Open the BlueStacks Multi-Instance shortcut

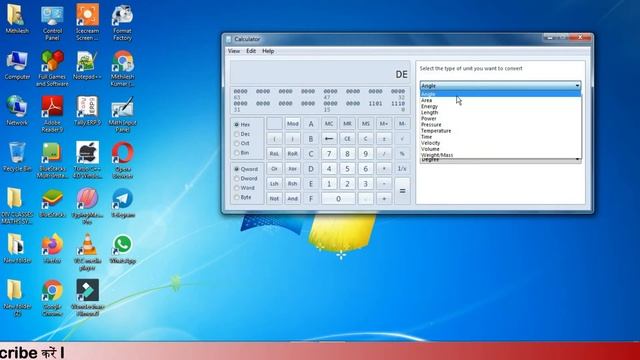point(52,160)
